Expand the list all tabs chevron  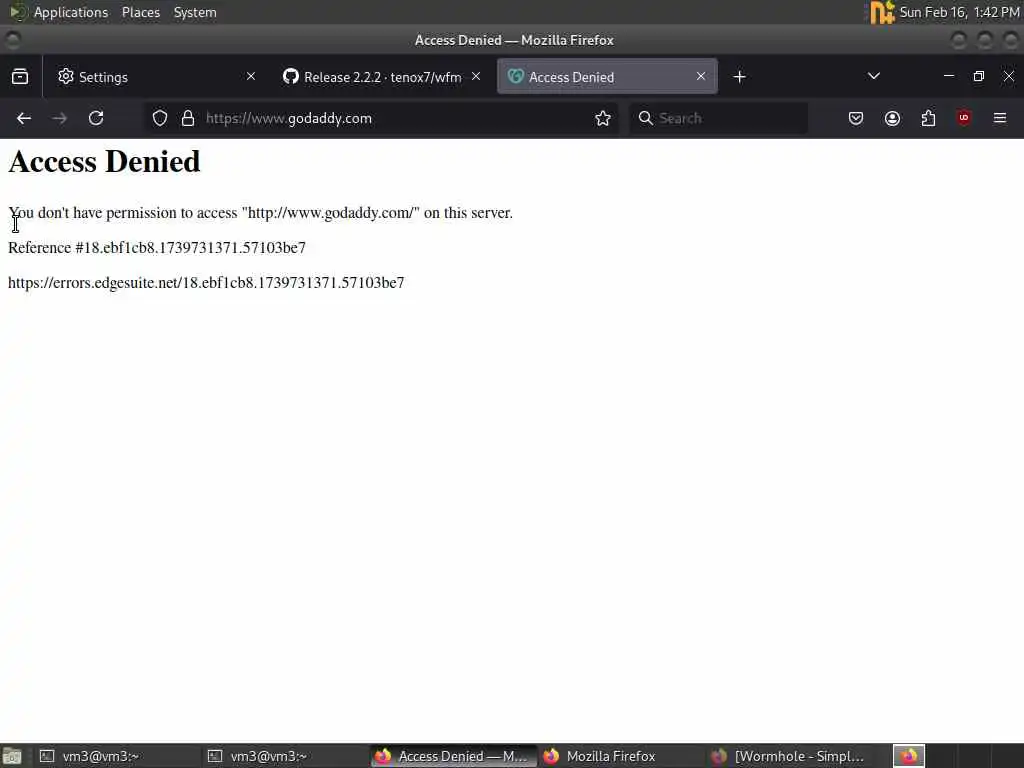[874, 76]
